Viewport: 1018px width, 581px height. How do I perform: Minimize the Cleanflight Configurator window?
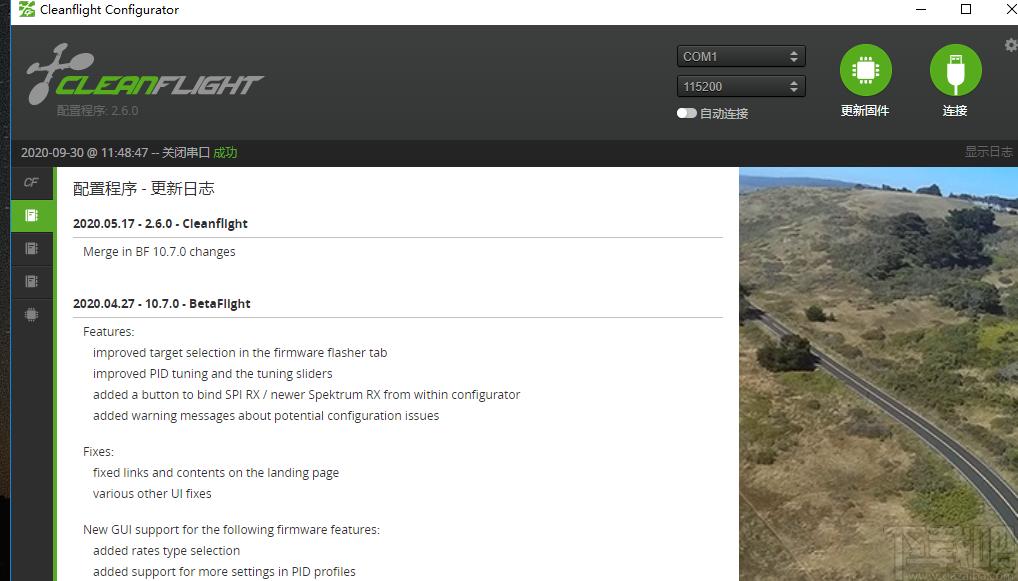[x=921, y=9]
